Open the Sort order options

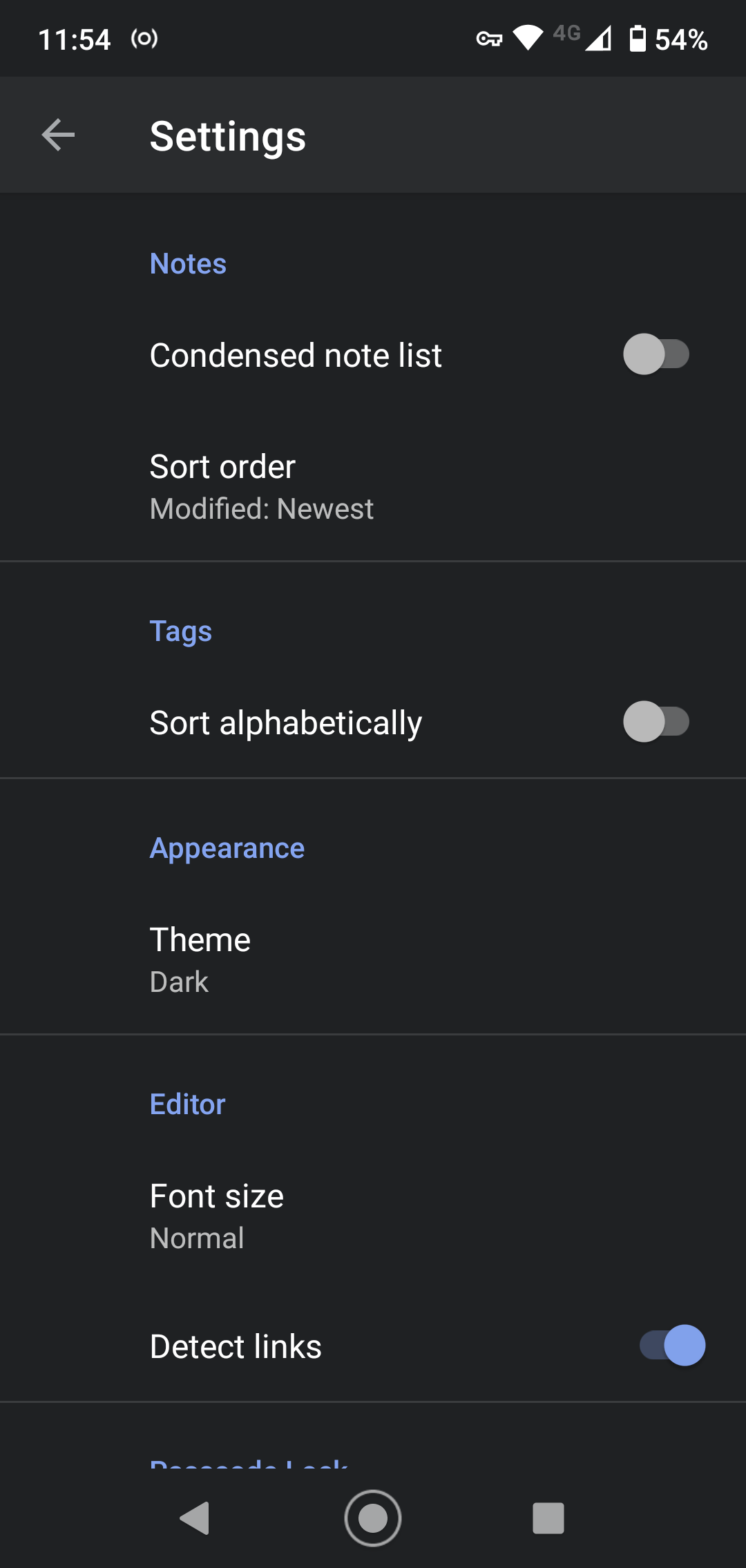(x=261, y=487)
